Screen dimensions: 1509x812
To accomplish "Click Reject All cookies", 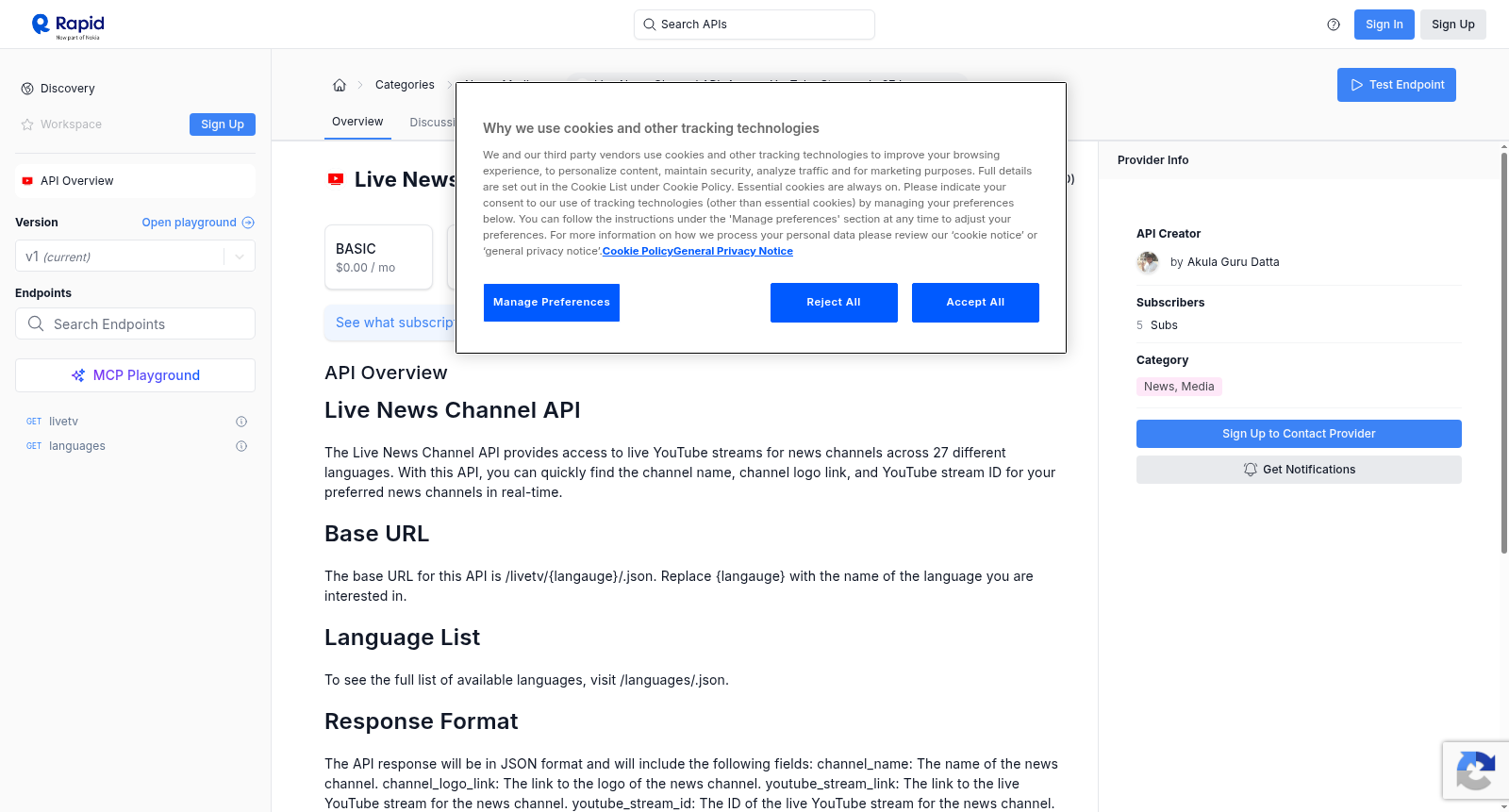I will click(834, 303).
